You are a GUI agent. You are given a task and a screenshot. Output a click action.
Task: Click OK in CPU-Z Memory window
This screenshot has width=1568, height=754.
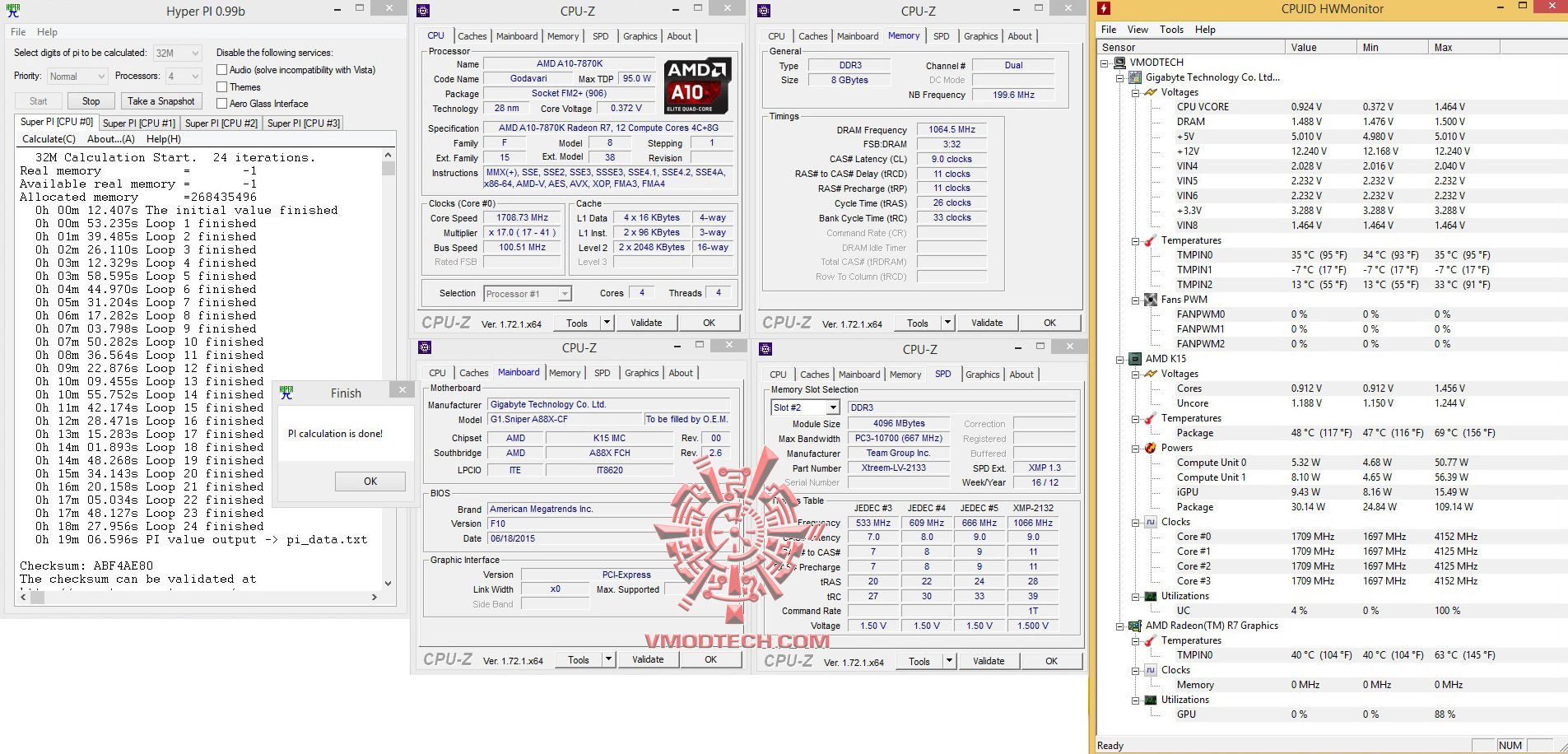point(1049,323)
